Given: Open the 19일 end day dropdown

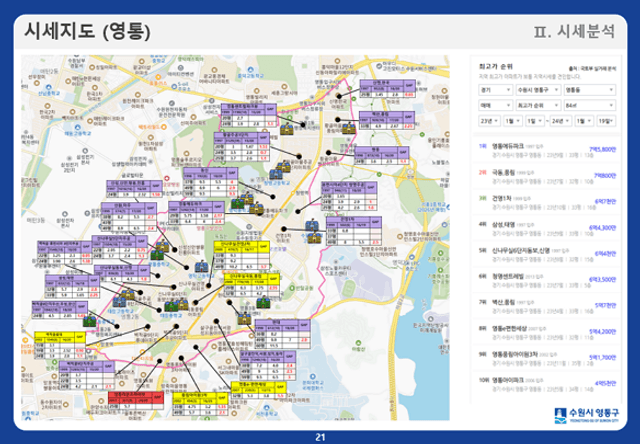Looking at the screenshot, I should coord(606,121).
